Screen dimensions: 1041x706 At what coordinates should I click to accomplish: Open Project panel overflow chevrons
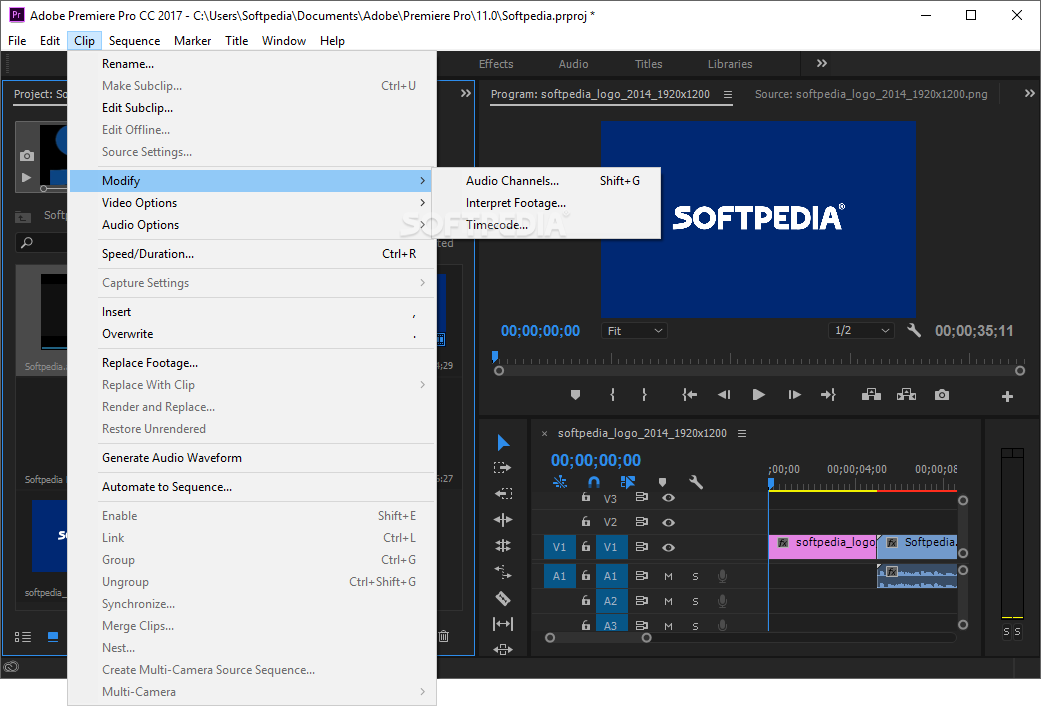pyautogui.click(x=466, y=94)
